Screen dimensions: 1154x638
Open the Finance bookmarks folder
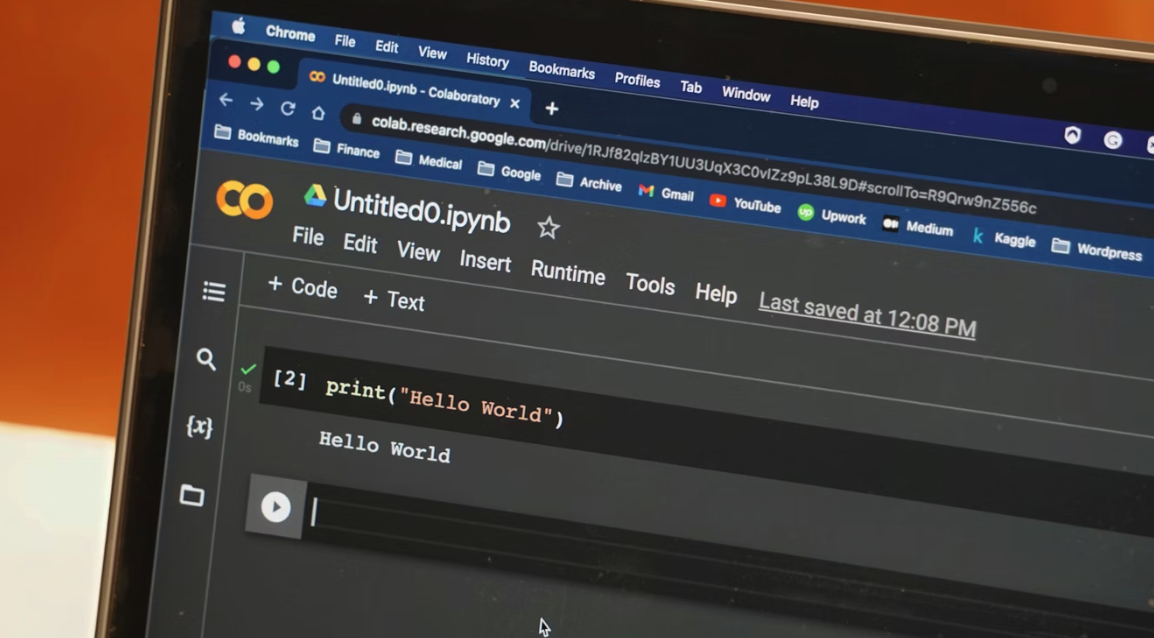pyautogui.click(x=347, y=149)
